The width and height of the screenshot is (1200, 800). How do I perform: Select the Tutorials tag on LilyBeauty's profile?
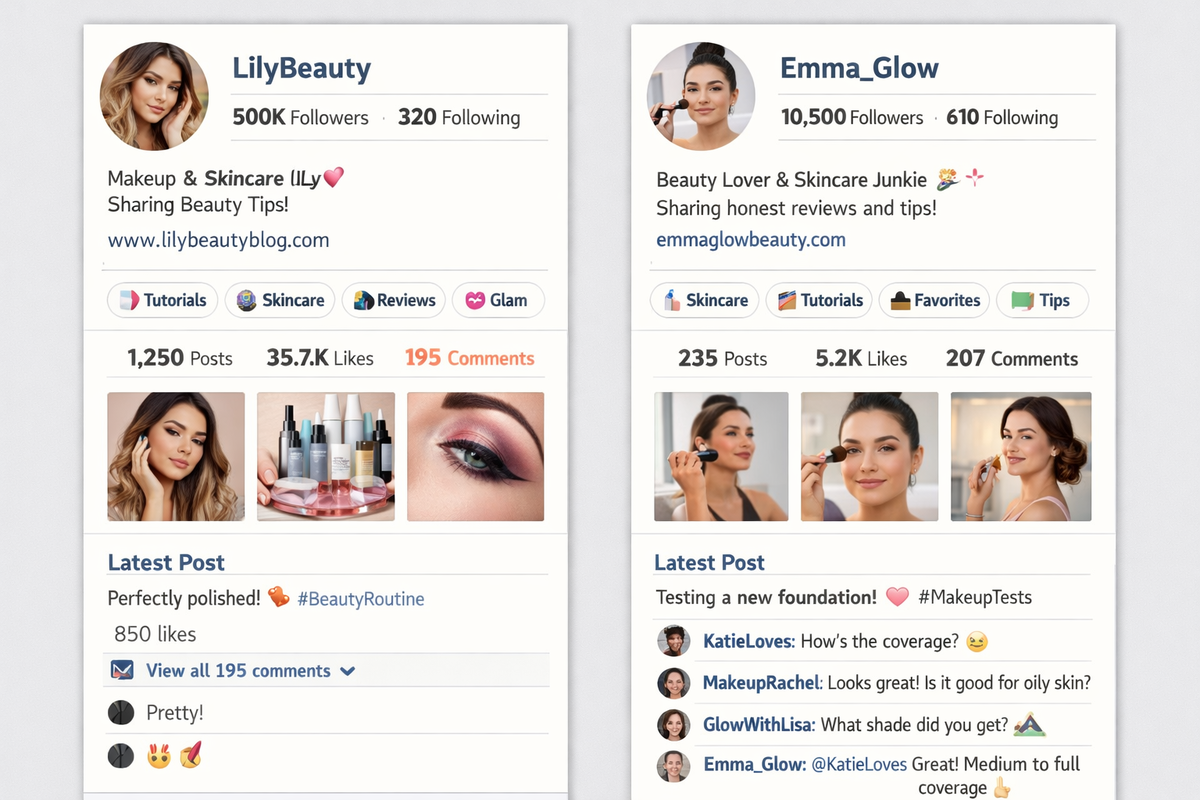tap(162, 300)
